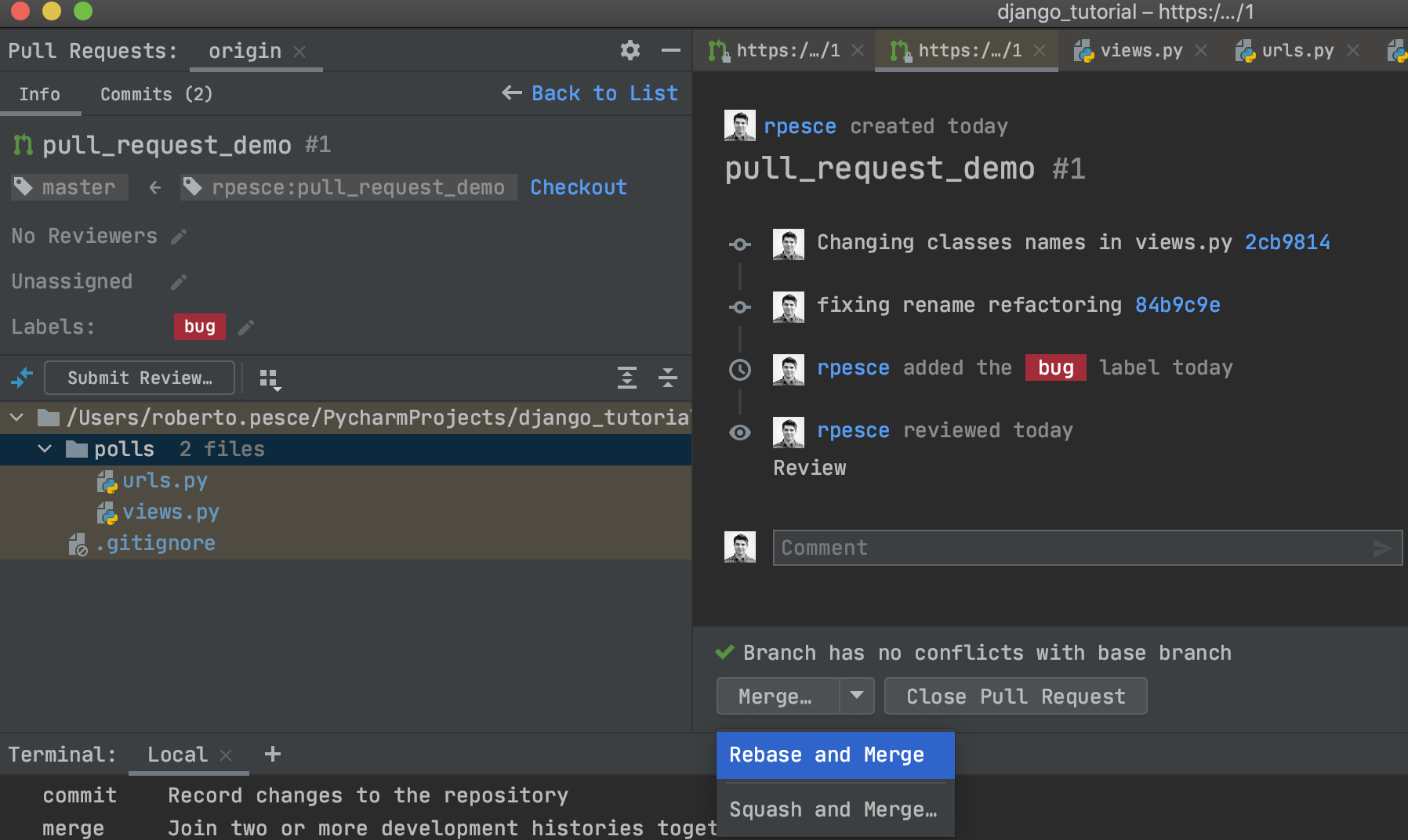Click the bug label in timeline event
Viewport: 1408px width, 840px height.
pos(1056,367)
